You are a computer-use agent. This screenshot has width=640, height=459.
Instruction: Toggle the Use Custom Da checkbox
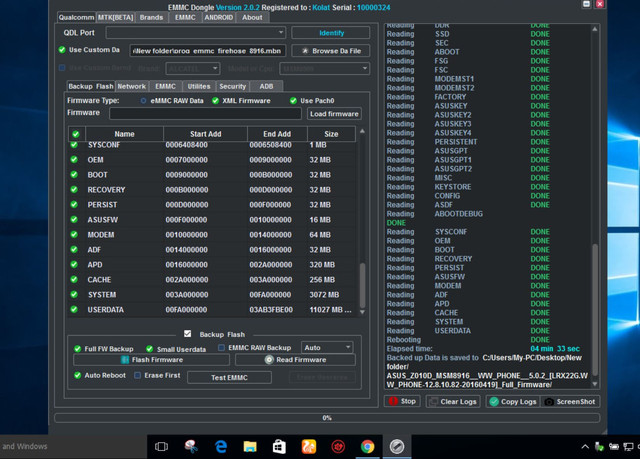[x=62, y=50]
